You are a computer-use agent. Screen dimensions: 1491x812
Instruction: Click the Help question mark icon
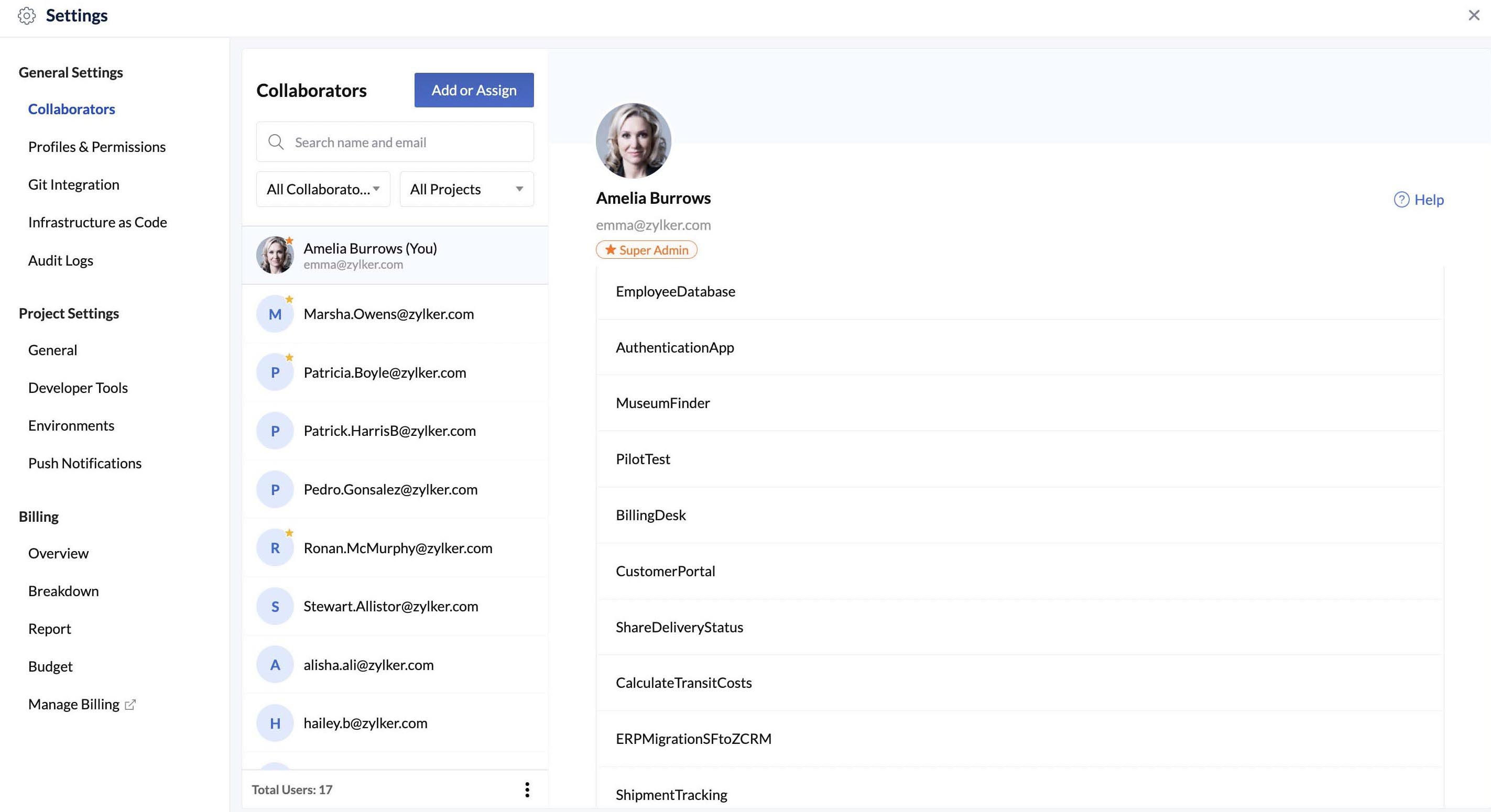point(1401,200)
